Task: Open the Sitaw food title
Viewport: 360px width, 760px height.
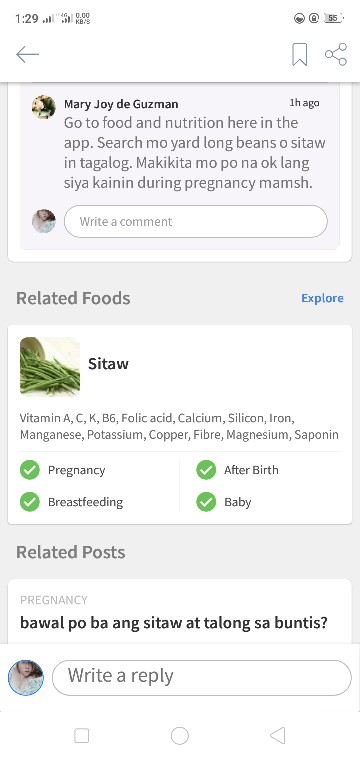Action: coord(108,364)
